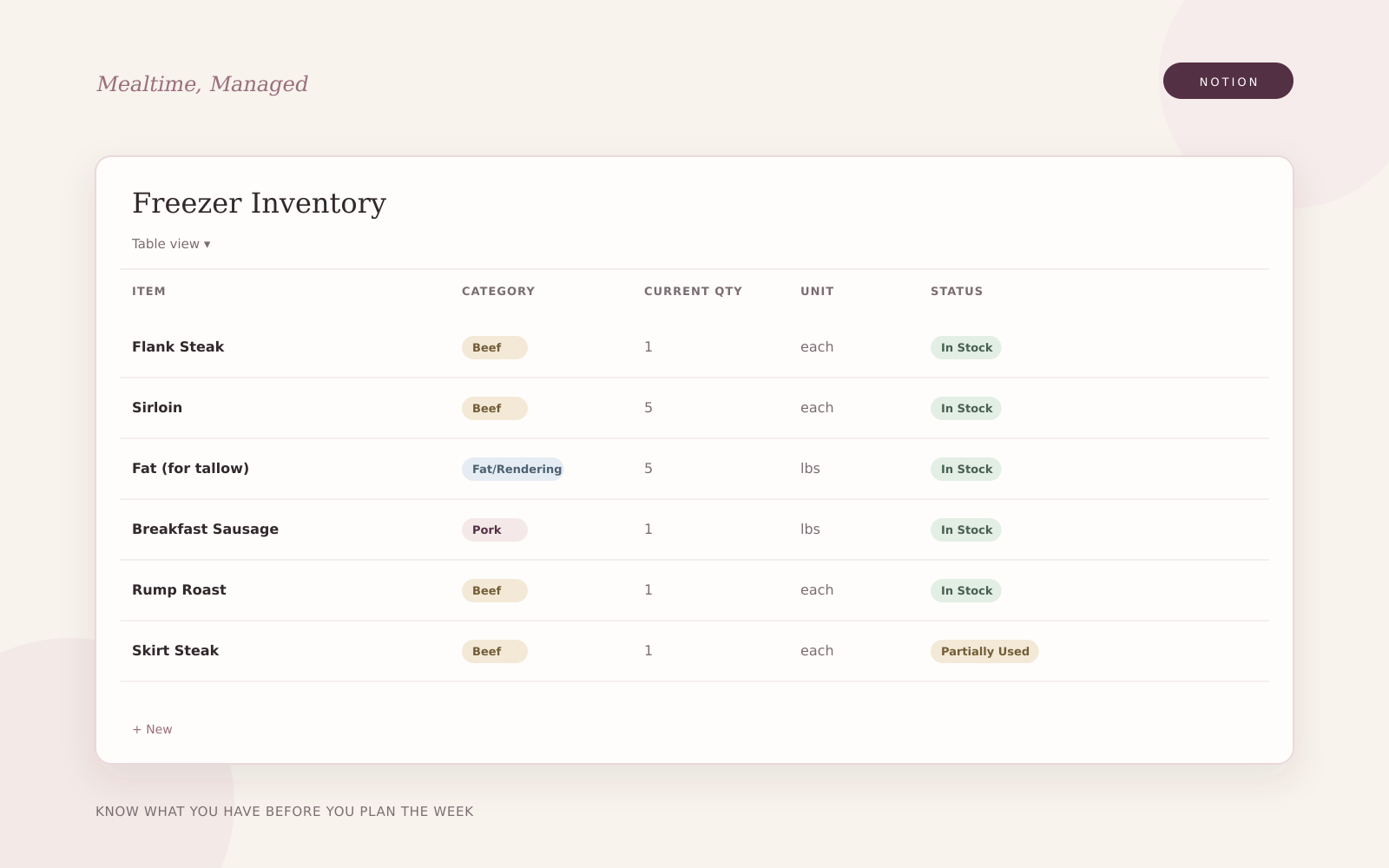Select Flank Steak quantity cell

click(x=648, y=346)
